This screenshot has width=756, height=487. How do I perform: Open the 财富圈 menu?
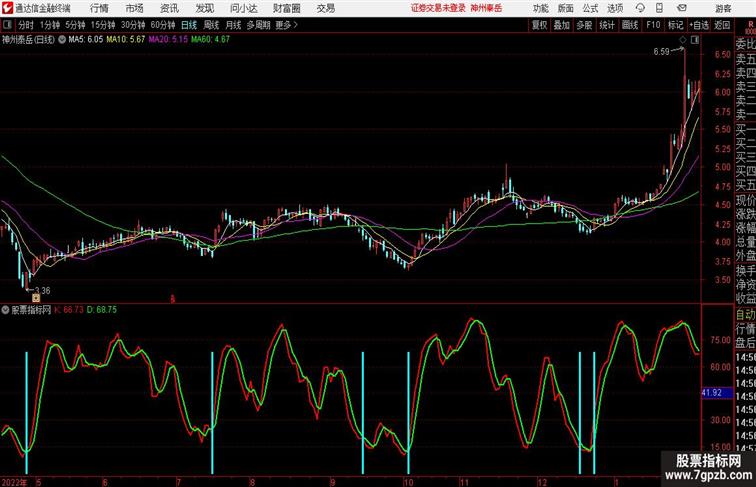point(287,8)
